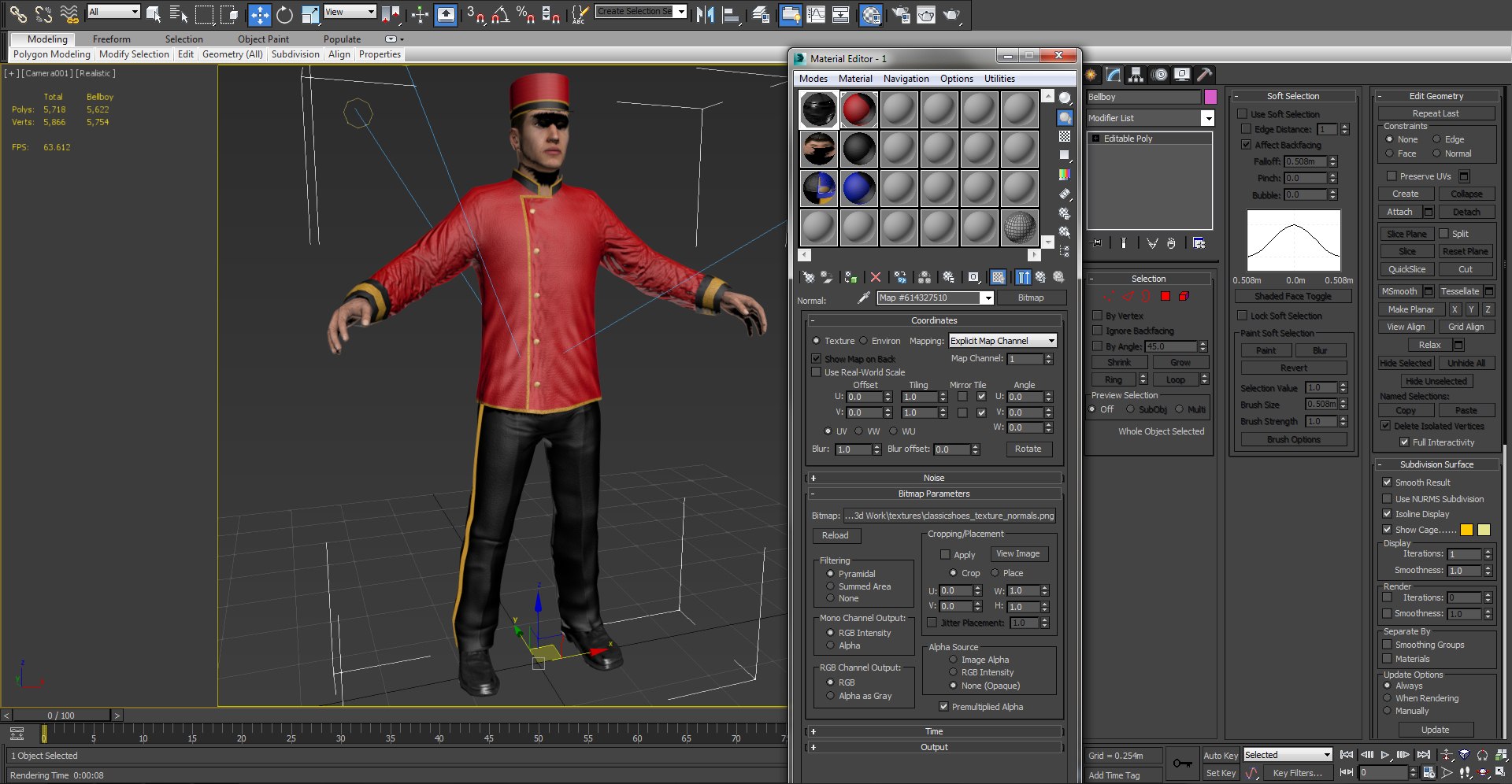Click the View Image button
The height and width of the screenshot is (784, 1512).
[1017, 554]
